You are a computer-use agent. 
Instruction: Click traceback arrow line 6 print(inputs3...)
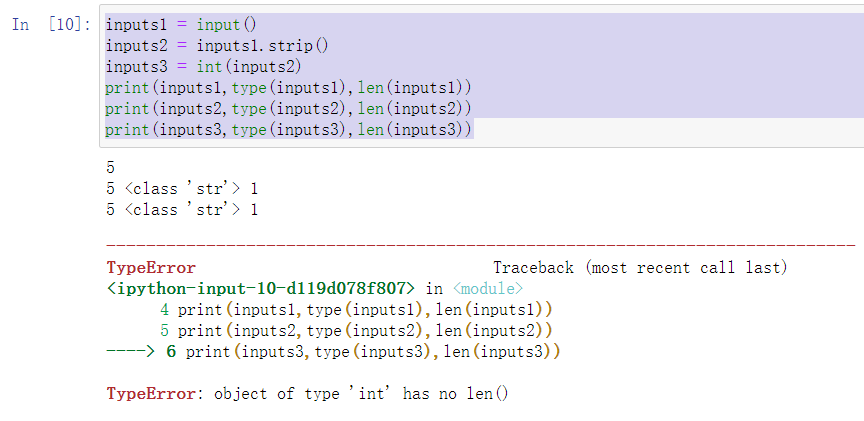tap(333, 352)
